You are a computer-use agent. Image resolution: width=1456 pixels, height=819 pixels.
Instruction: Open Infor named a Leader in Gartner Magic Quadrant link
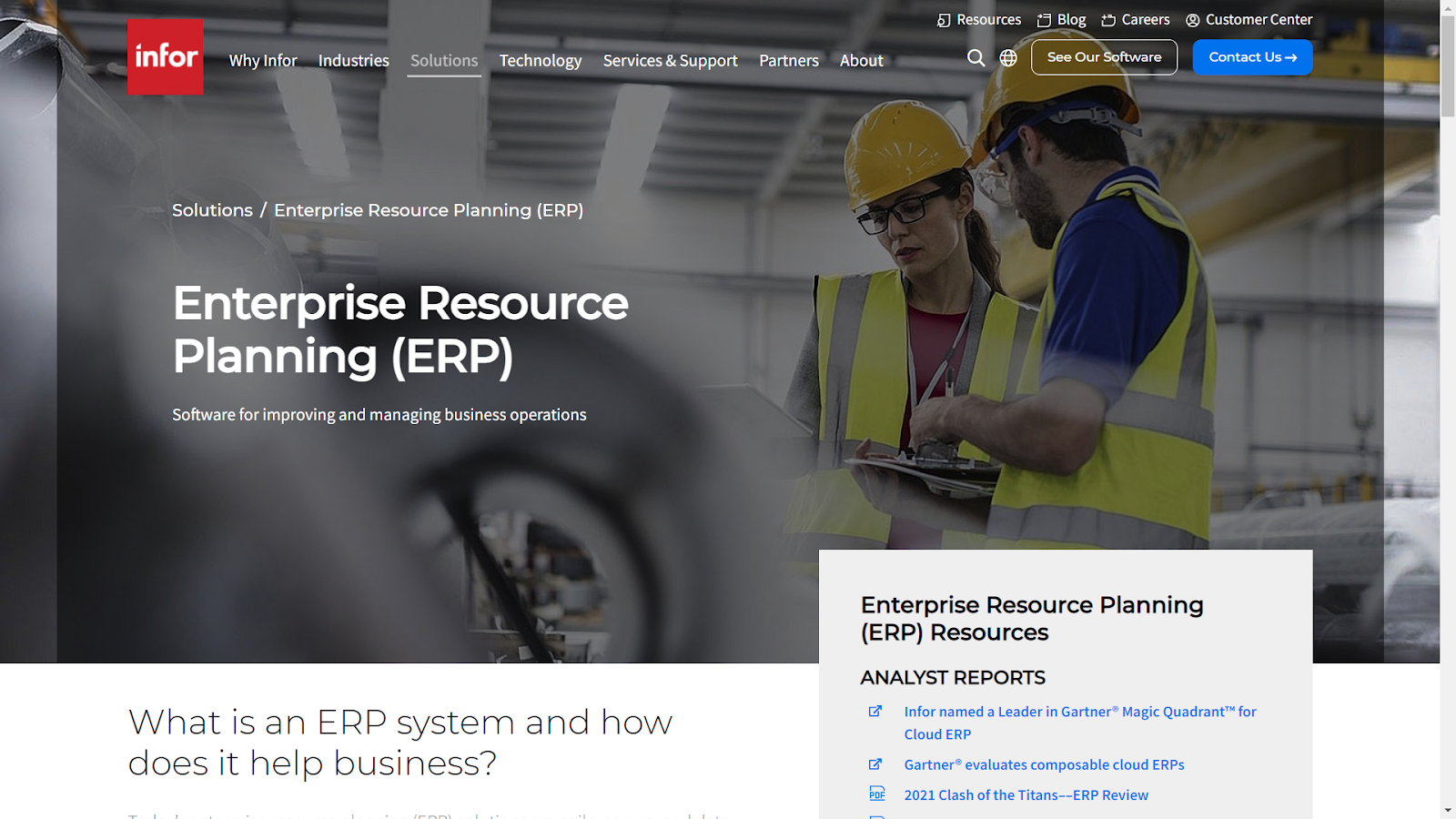1080,723
